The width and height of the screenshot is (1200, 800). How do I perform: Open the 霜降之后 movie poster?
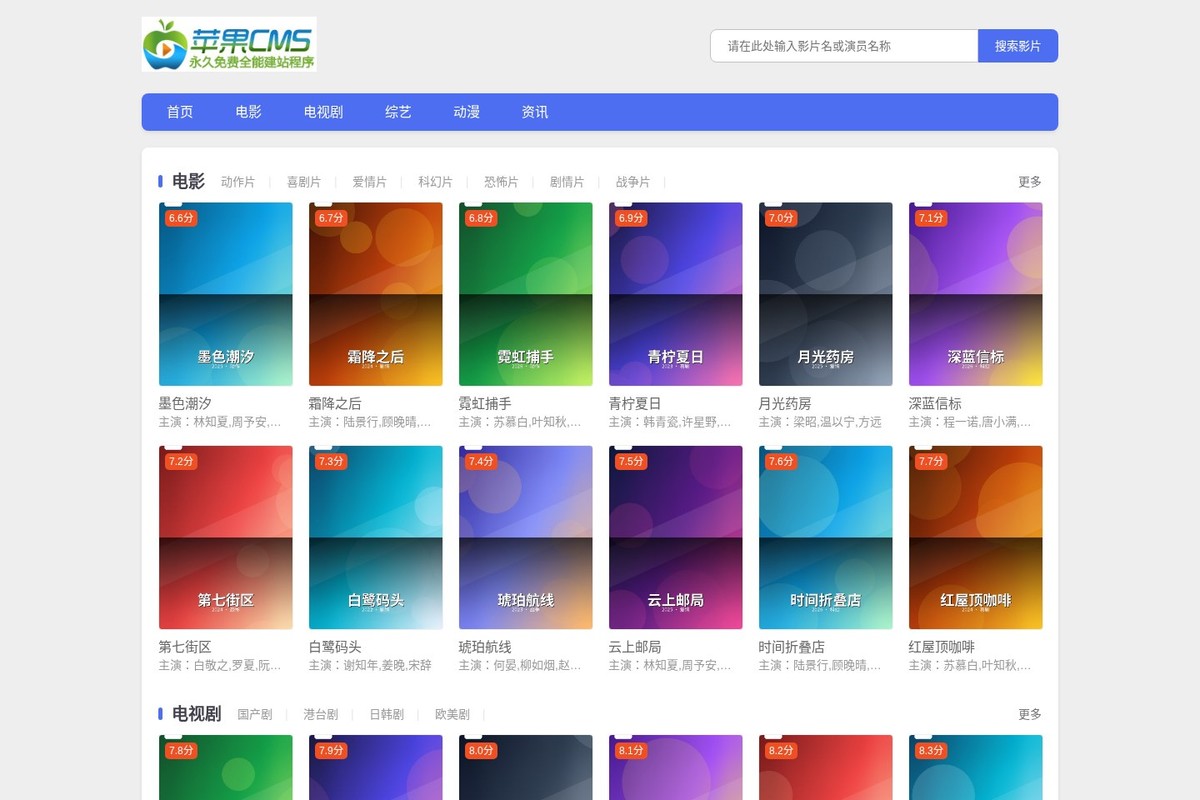(x=376, y=294)
